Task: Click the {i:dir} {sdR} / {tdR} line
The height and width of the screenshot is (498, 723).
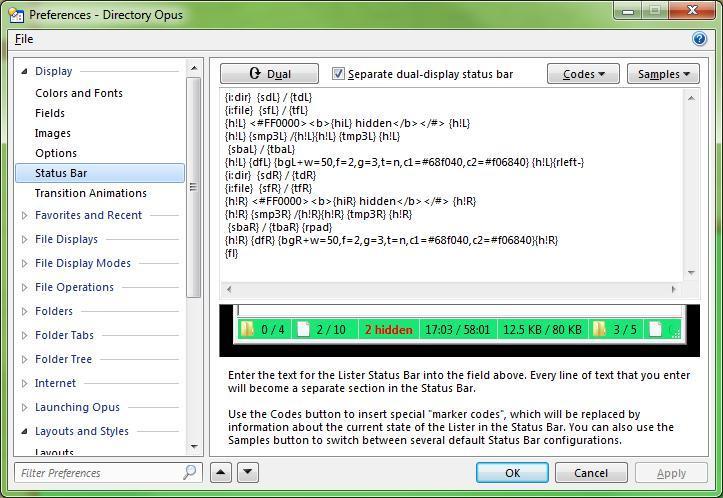Action: [x=270, y=175]
